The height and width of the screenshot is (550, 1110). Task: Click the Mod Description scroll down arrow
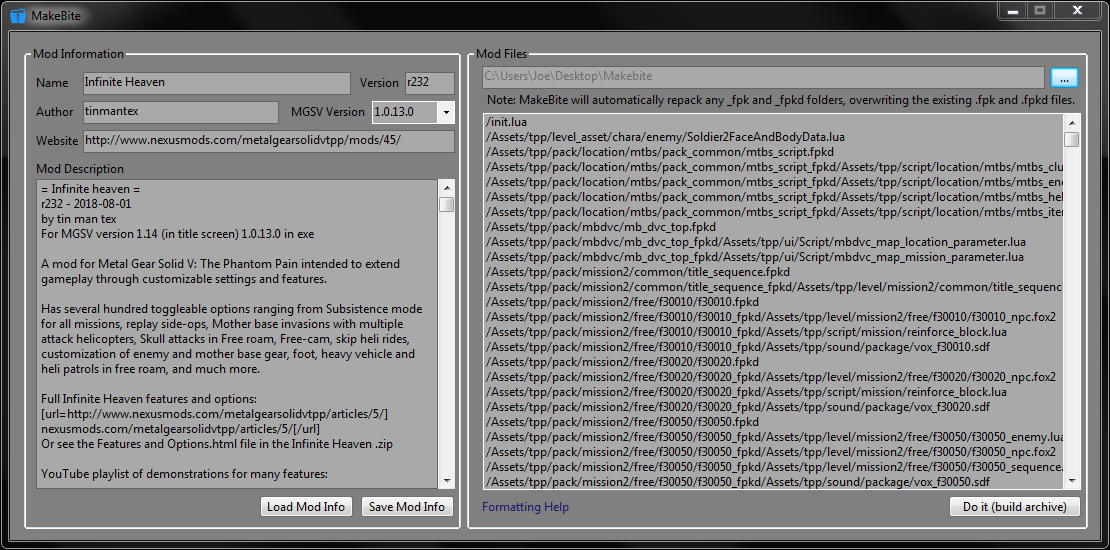coord(446,480)
